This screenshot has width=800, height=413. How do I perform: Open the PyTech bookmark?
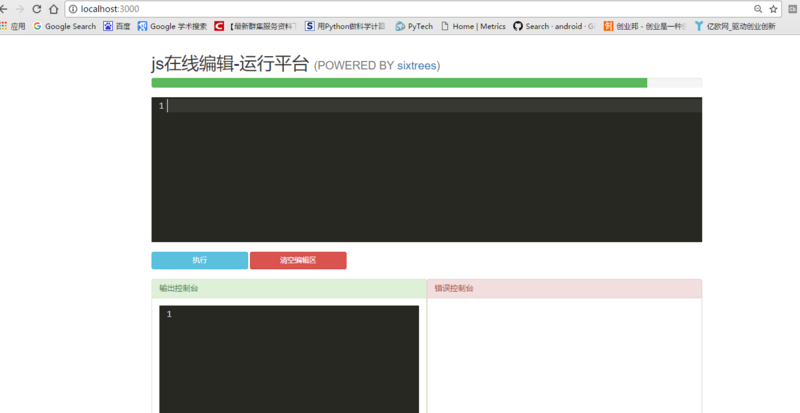click(414, 26)
